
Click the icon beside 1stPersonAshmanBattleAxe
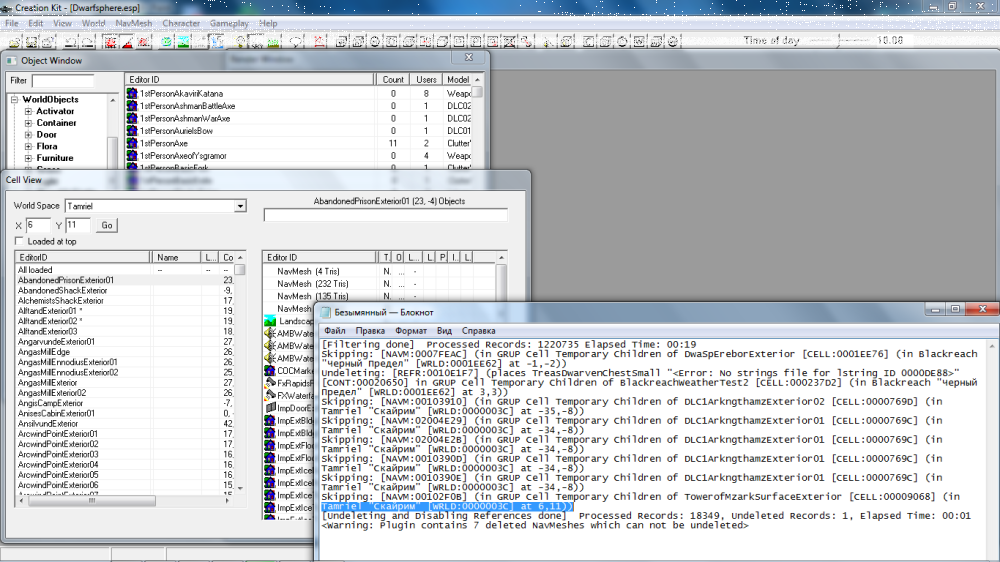(x=132, y=106)
